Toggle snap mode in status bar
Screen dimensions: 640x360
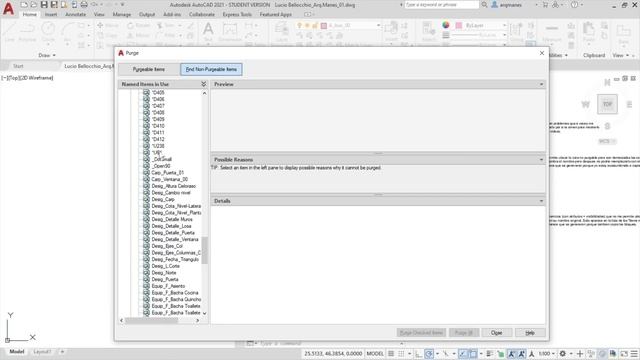pos(401,353)
